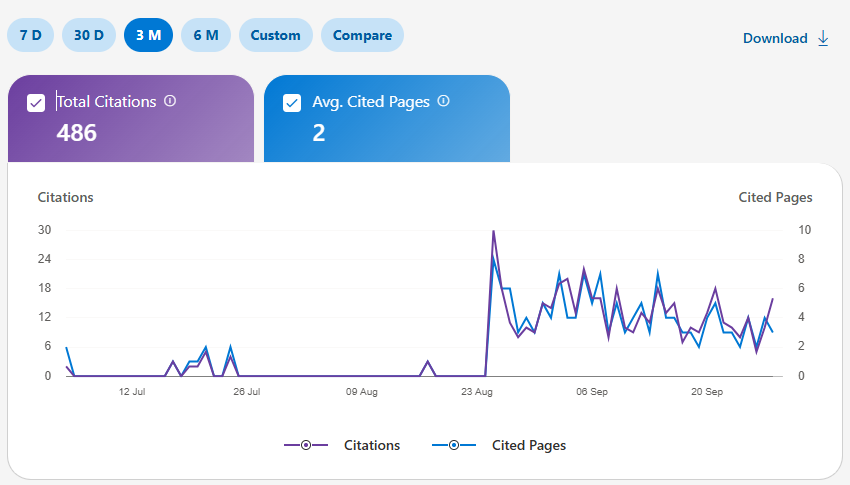Click the 12 Jul axis label
The width and height of the screenshot is (850, 485).
[x=132, y=392]
